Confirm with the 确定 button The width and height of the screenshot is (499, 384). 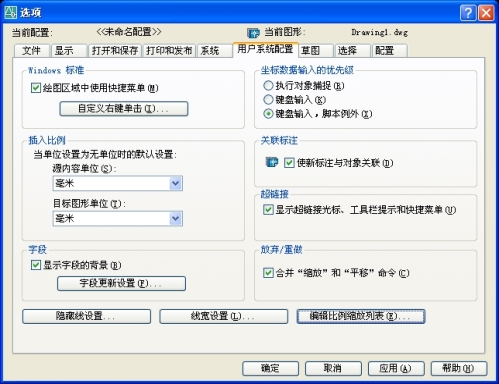coord(270,369)
